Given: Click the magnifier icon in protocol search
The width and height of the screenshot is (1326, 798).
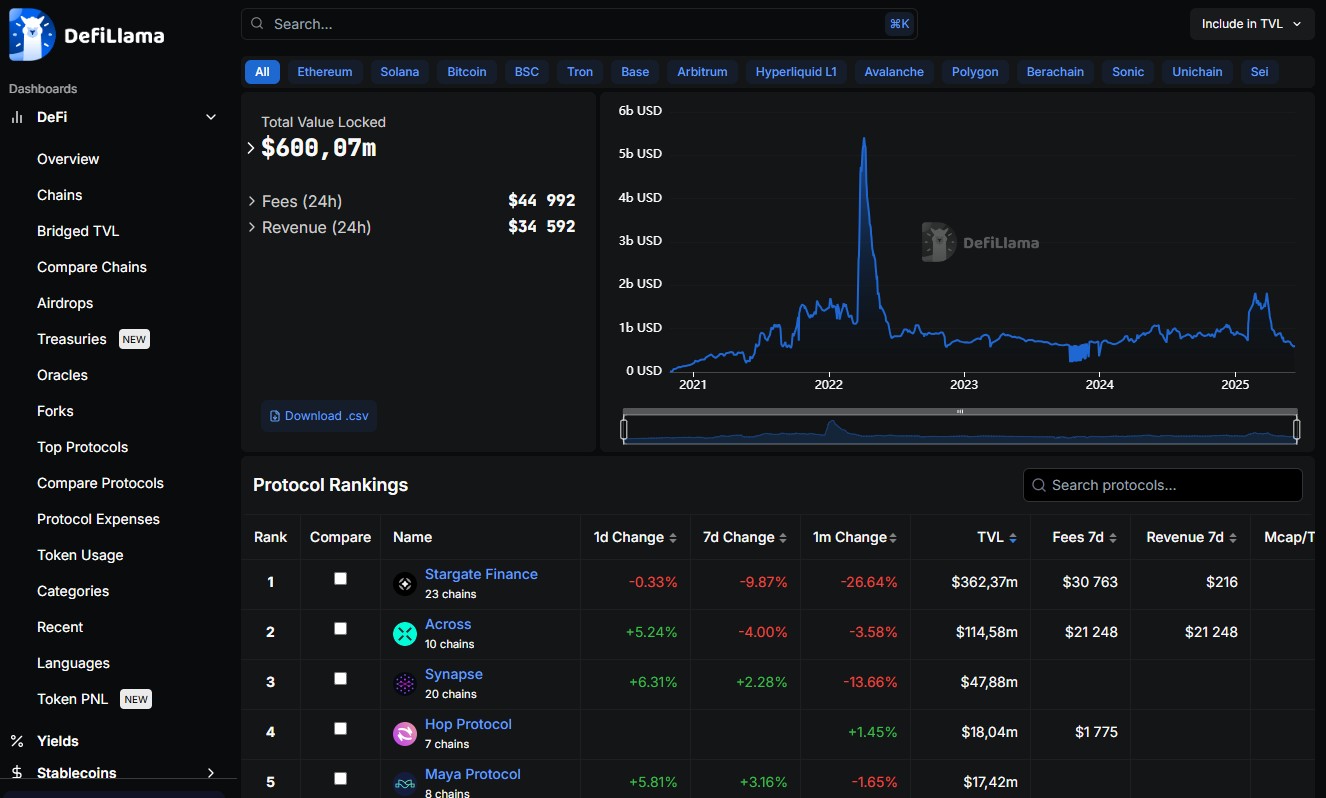Looking at the screenshot, I should [x=1039, y=485].
